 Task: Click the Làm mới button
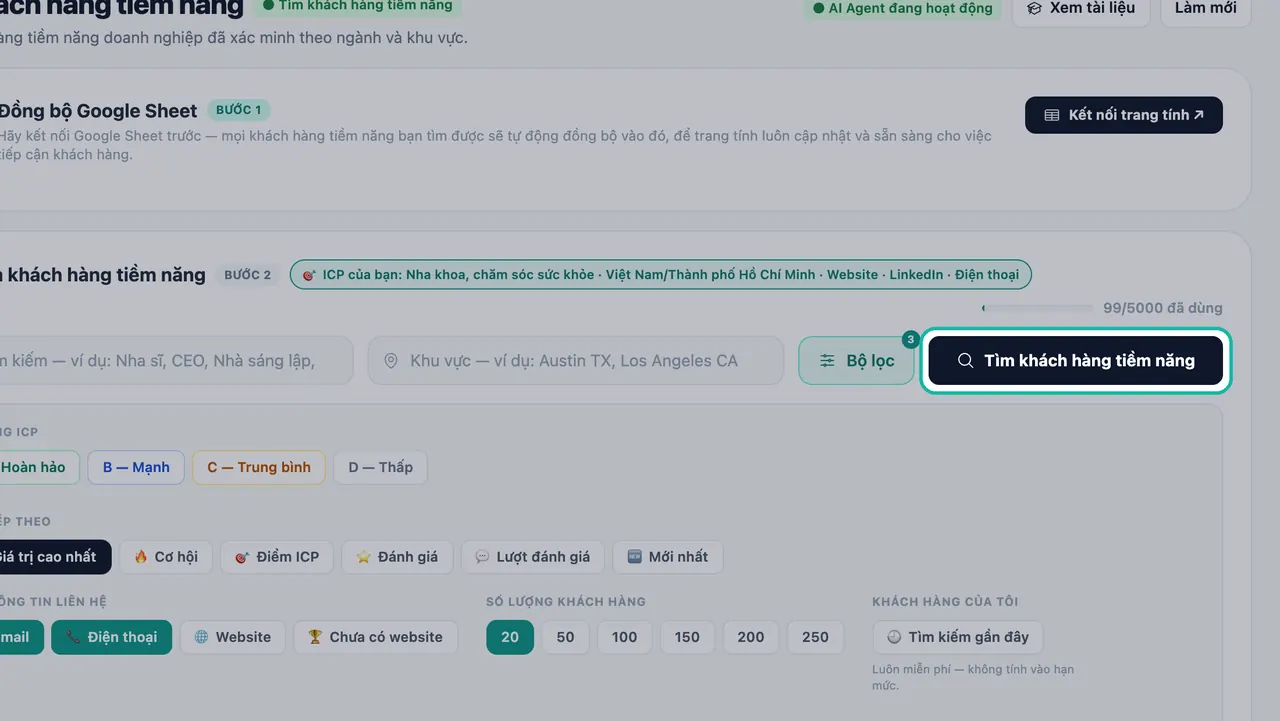point(1205,9)
